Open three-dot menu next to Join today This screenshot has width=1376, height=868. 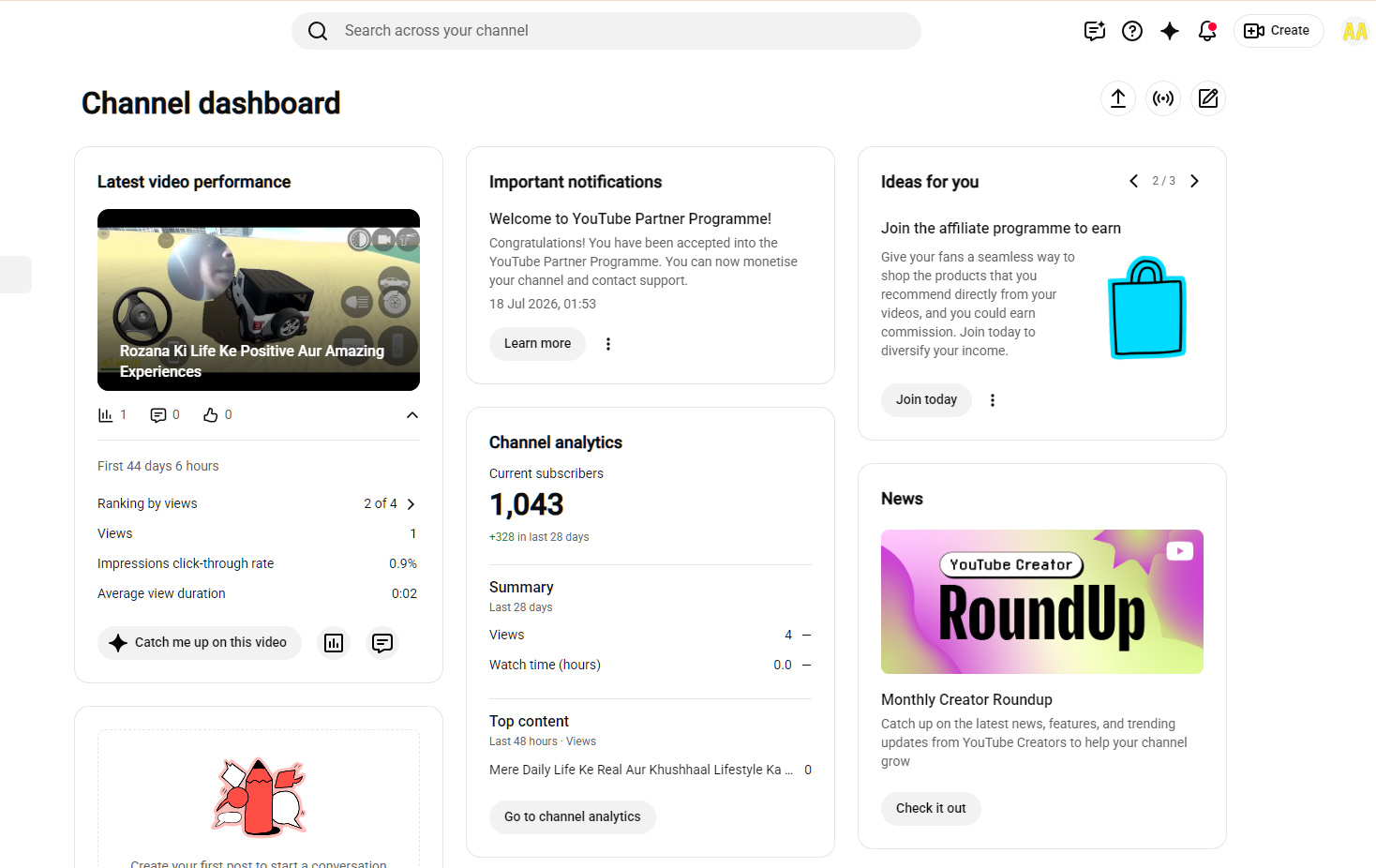point(993,400)
